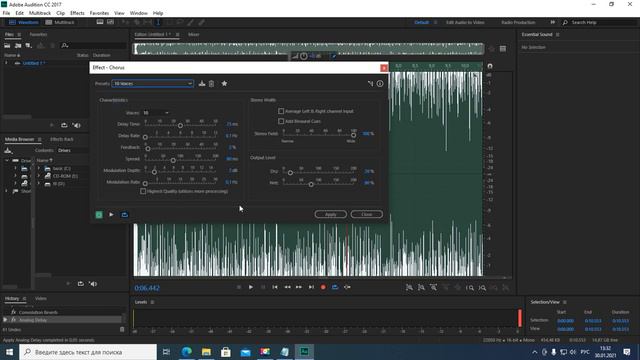This screenshot has height=360, width=640.
Task: Delete history trash icon
Action: click(122, 329)
